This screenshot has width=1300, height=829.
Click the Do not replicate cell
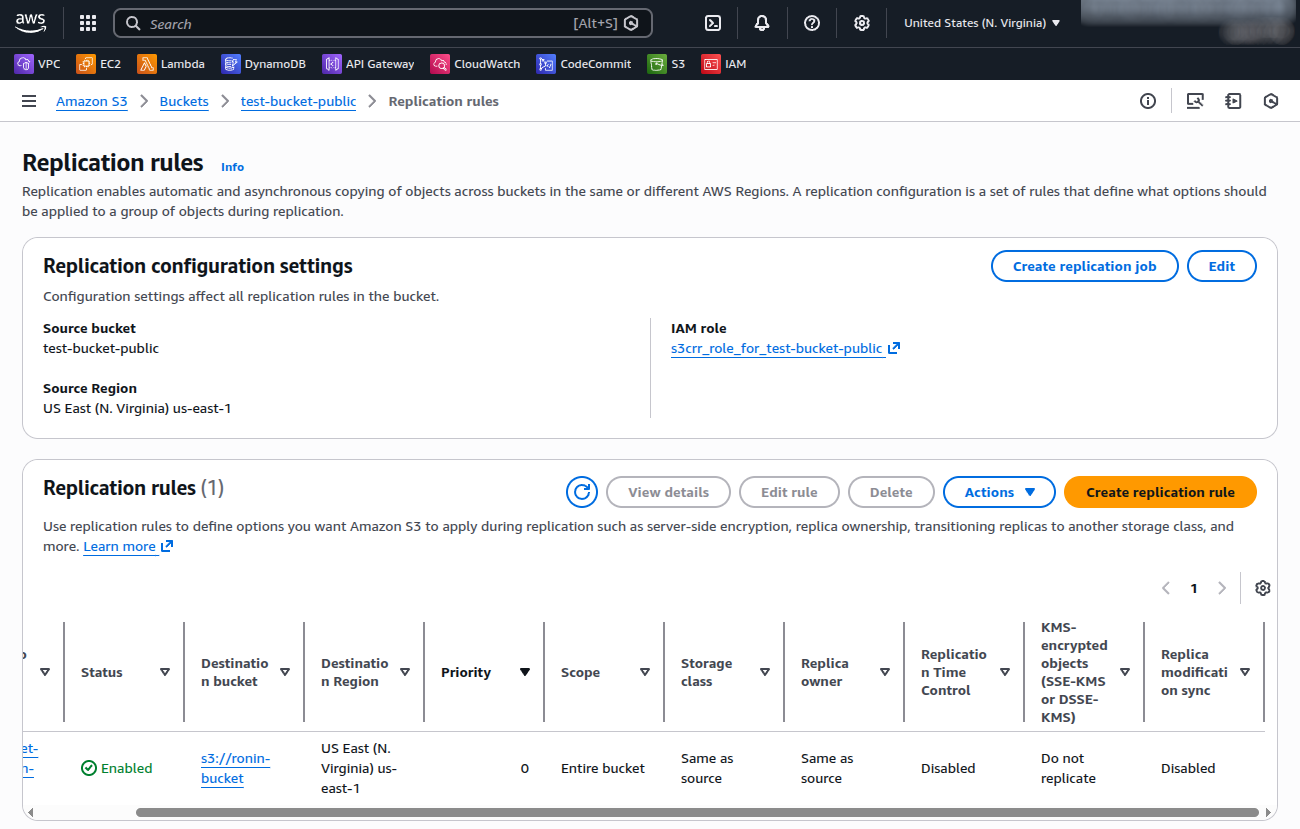tap(1068, 768)
